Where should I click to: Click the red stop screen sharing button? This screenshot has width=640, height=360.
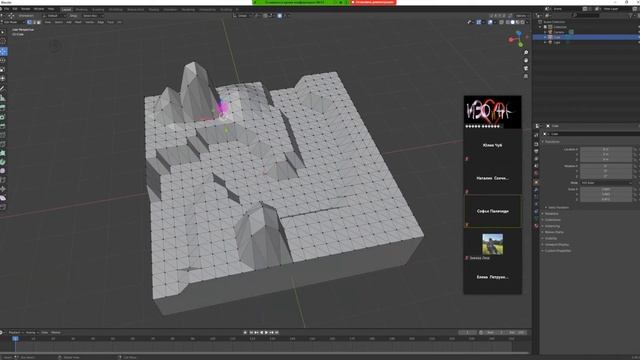coord(373,2)
